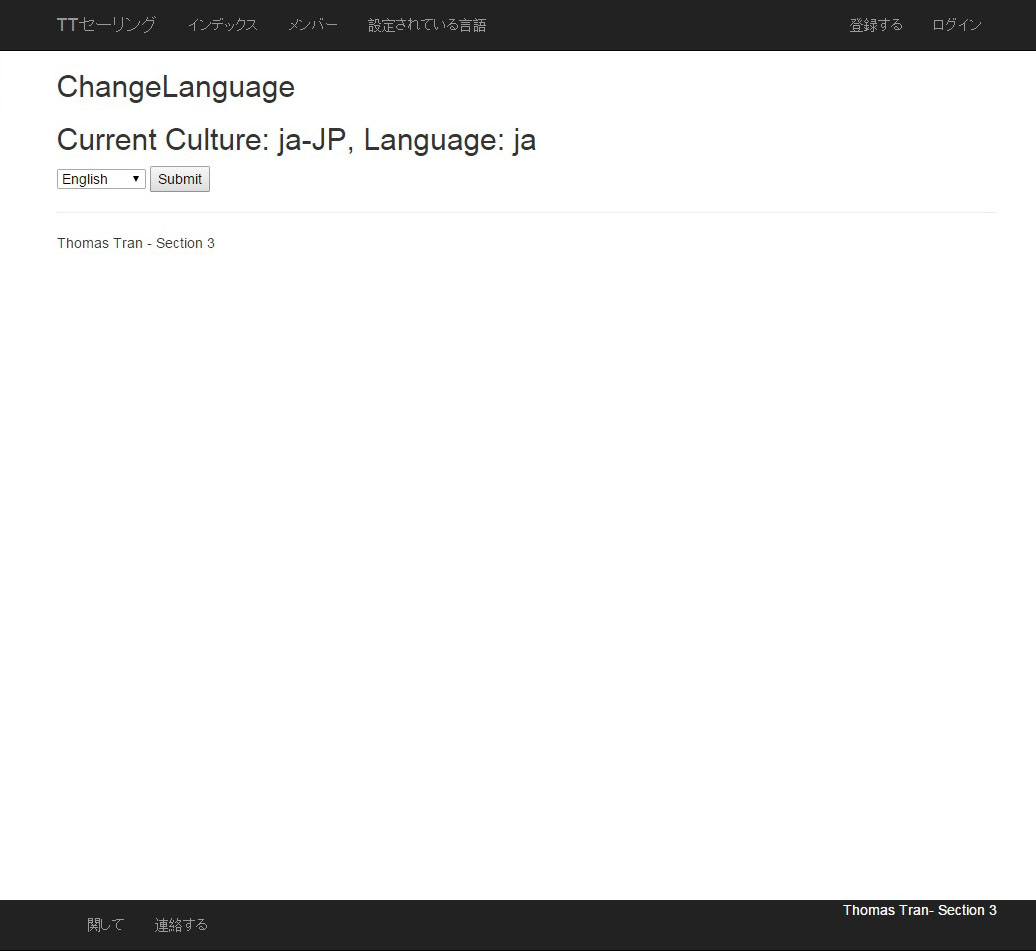
Task: Click the white footer text Thomas Tran- Section 3
Action: pos(919,910)
